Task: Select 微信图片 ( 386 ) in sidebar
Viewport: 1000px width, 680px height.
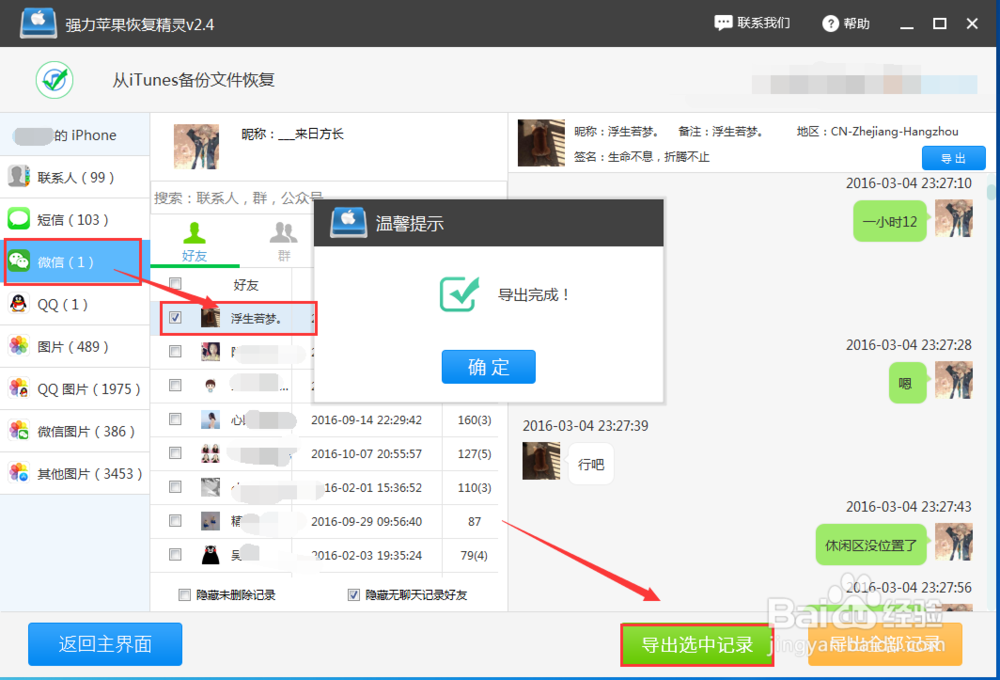Action: (75, 431)
